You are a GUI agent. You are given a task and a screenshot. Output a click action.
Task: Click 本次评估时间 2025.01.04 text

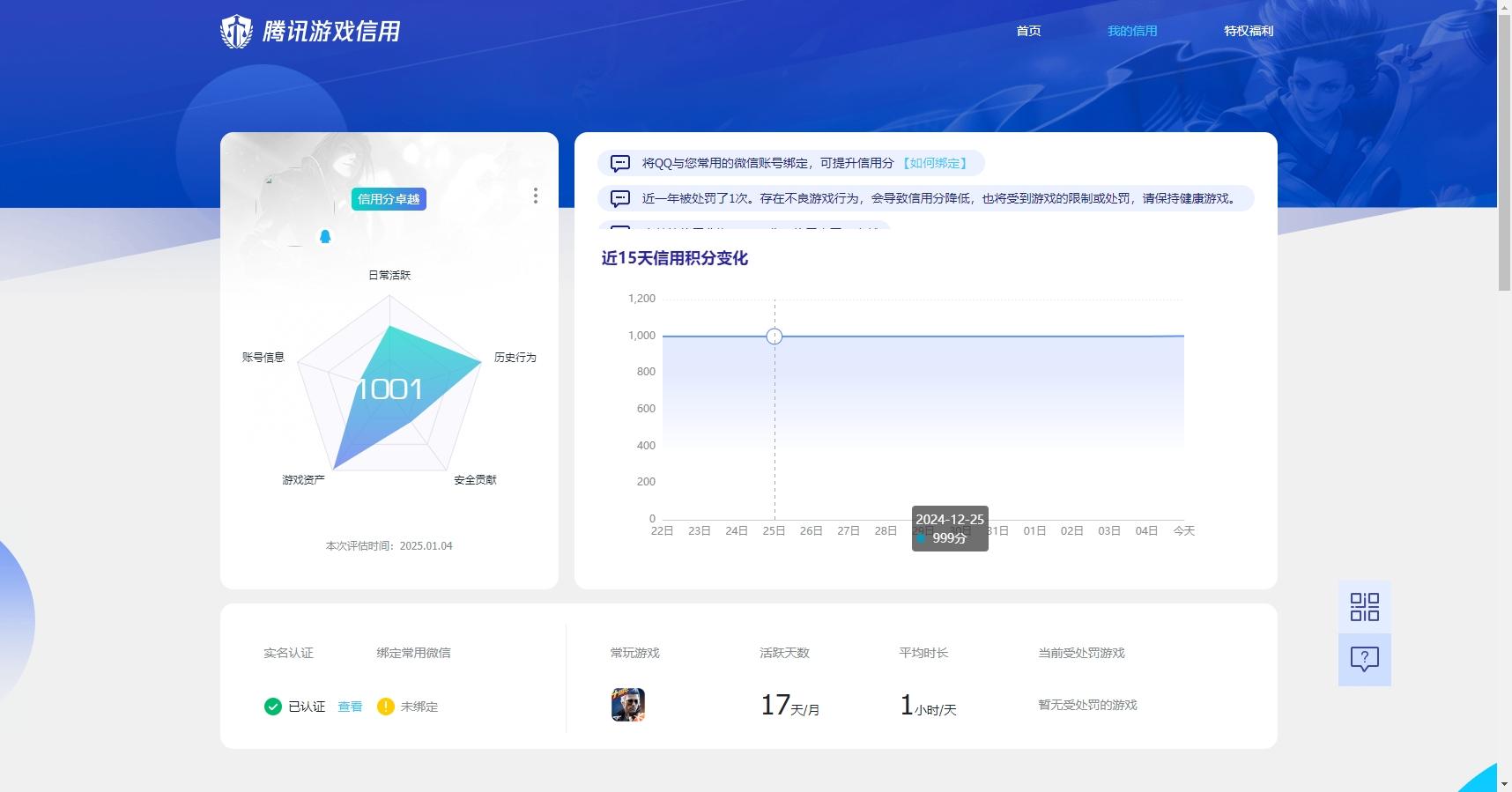click(x=389, y=546)
